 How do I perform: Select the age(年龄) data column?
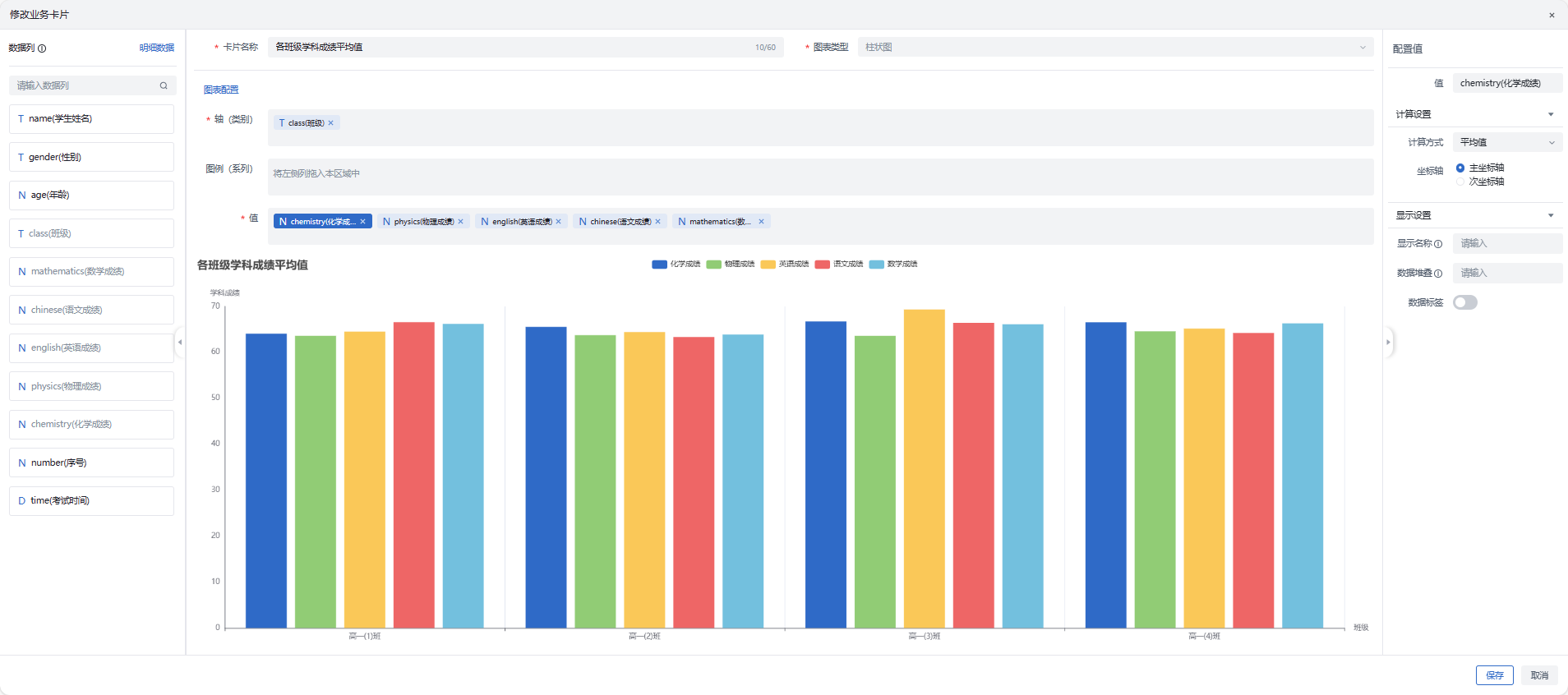pos(91,195)
